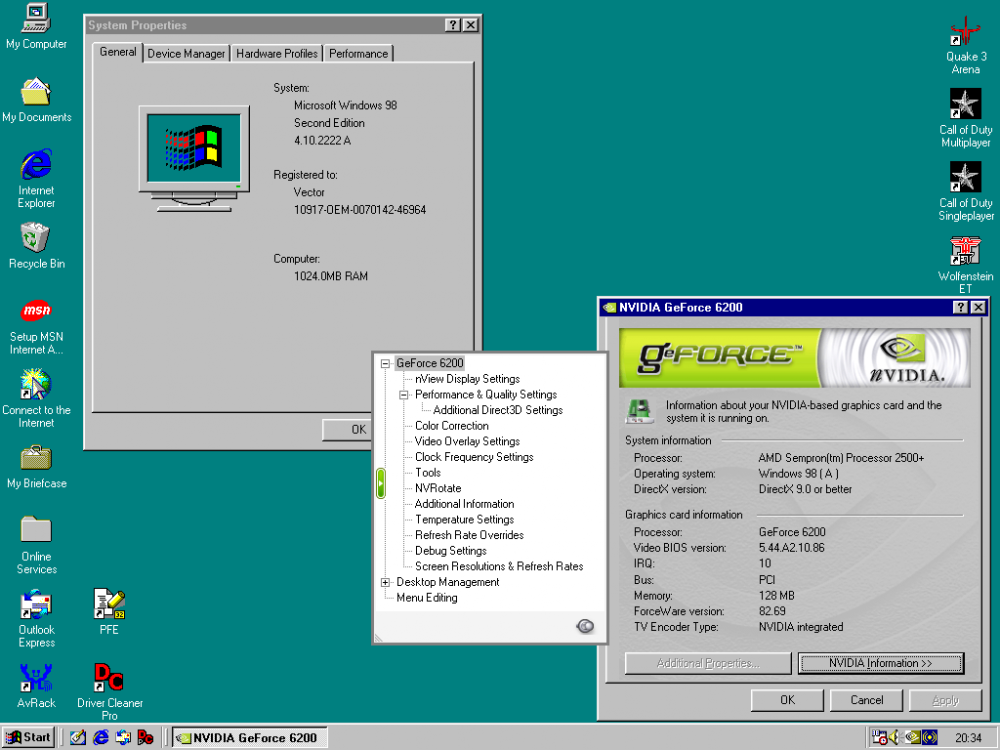Screen dimensions: 1000x750
Task: Open Debug Settings
Action: [451, 550]
